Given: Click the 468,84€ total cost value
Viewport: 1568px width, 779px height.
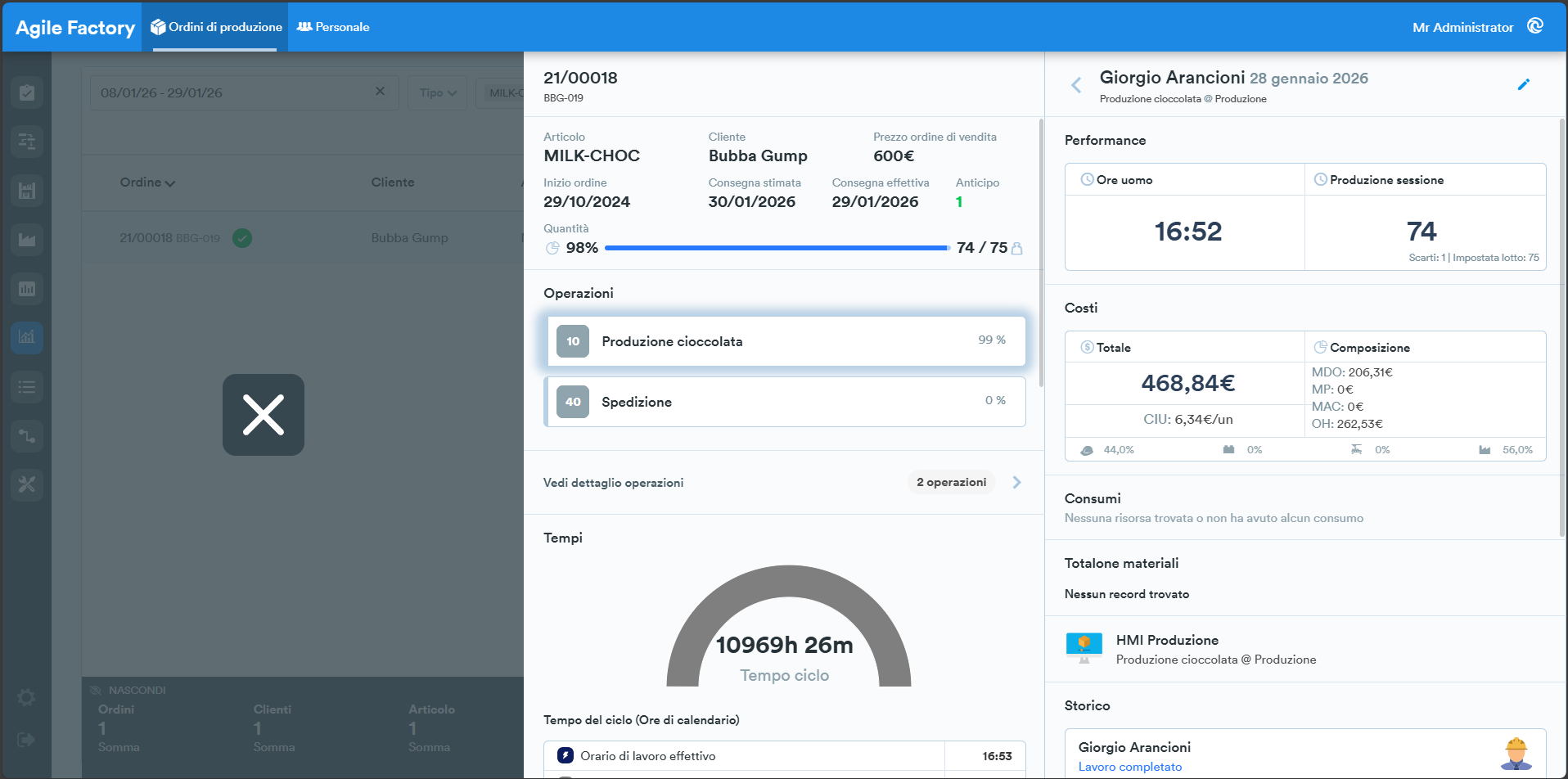Looking at the screenshot, I should [x=1188, y=383].
